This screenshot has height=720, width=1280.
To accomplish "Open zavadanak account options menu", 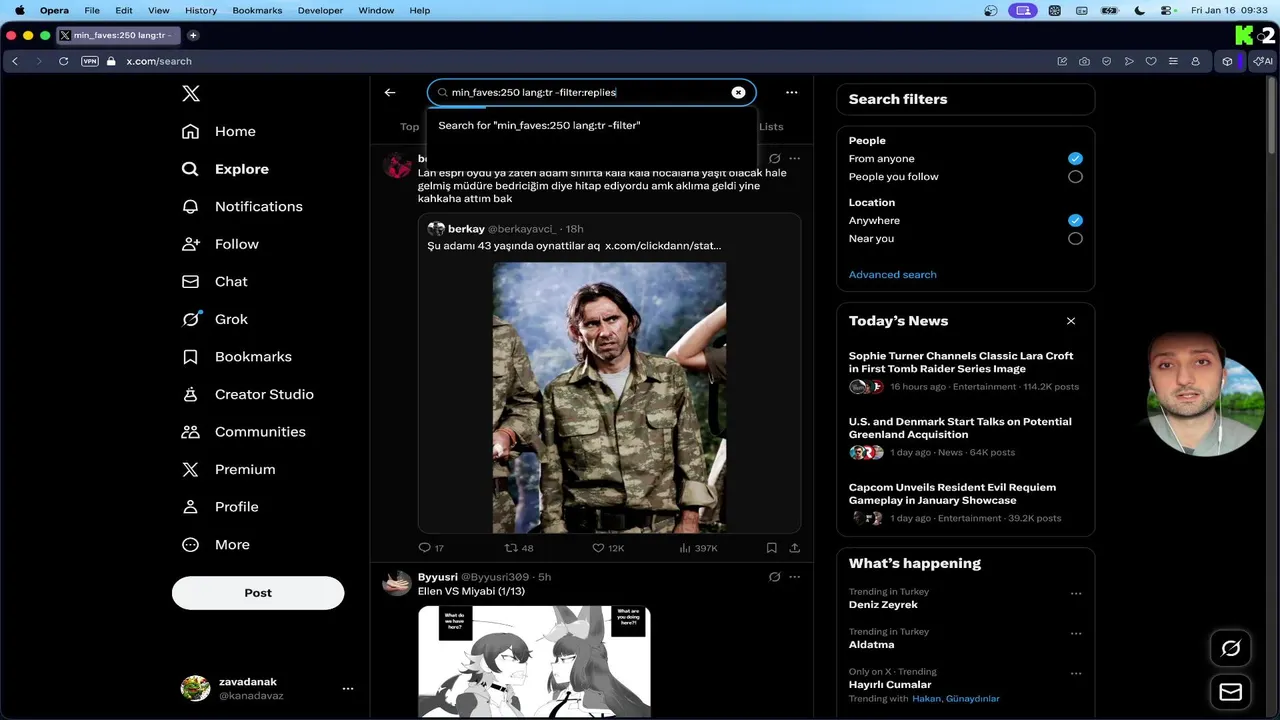I will 348,688.
